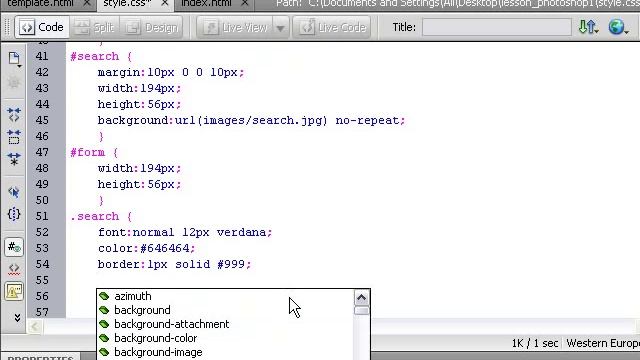The width and height of the screenshot is (640, 360).
Task: Switch to Code view
Action: click(x=42, y=27)
